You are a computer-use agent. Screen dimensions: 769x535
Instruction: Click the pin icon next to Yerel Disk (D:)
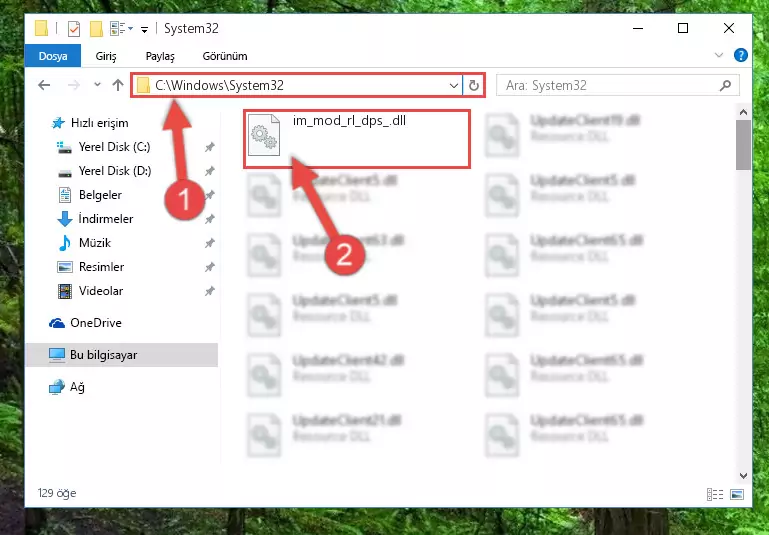(x=209, y=171)
